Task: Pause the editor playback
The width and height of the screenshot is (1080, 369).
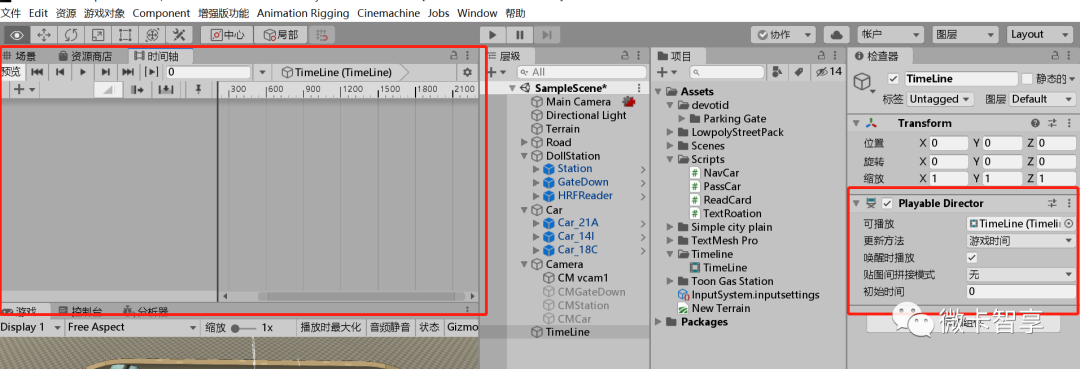Action: pos(519,34)
